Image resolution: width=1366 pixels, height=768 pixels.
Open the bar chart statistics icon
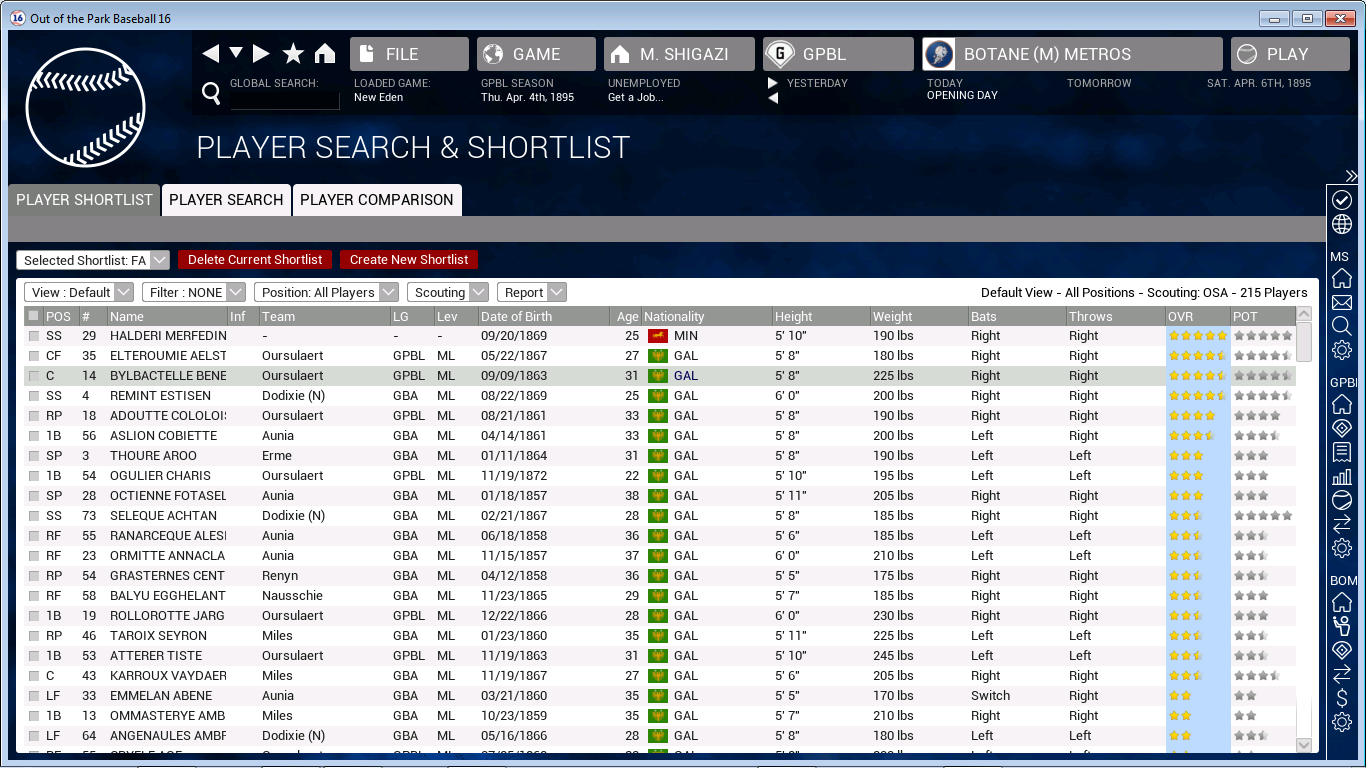tap(1342, 475)
